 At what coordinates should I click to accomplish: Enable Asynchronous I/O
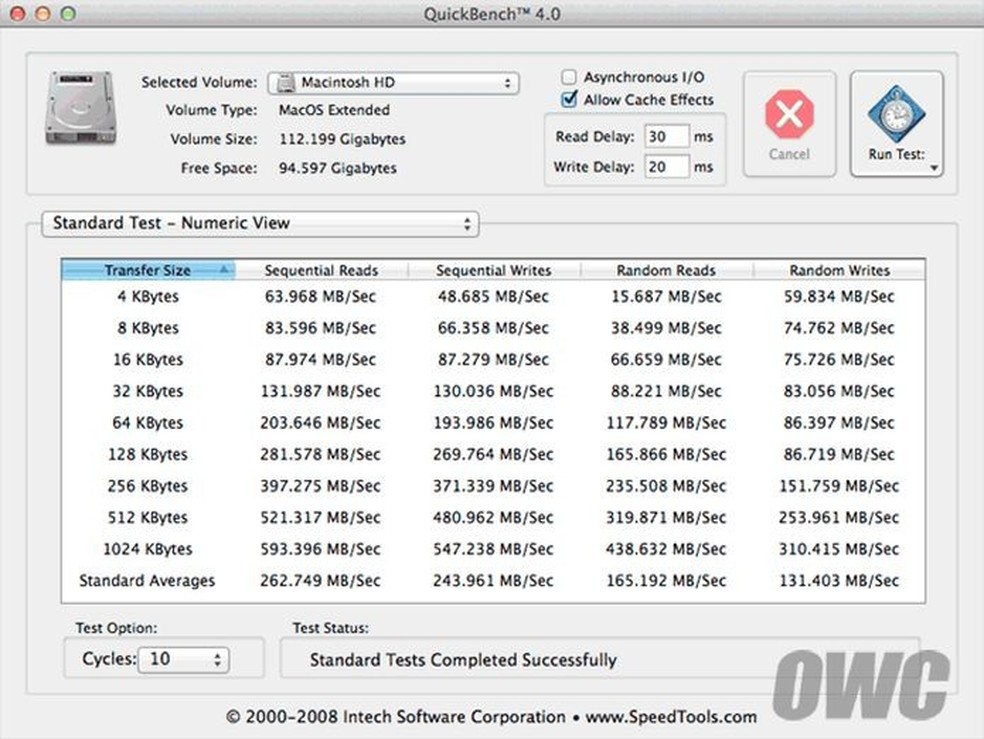[x=568, y=76]
